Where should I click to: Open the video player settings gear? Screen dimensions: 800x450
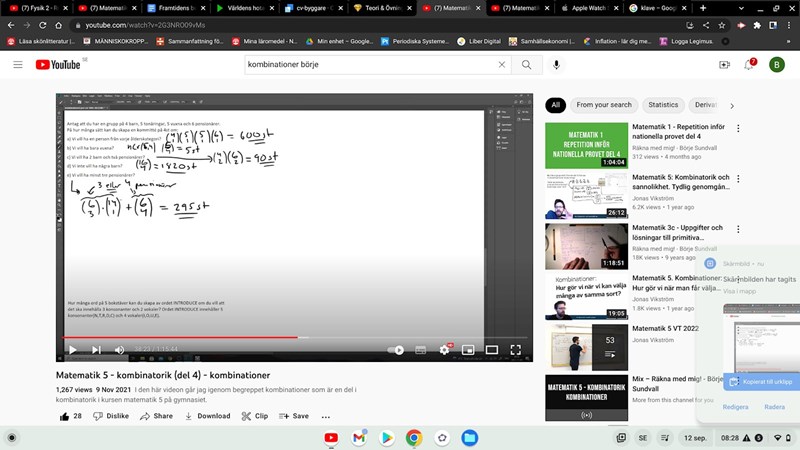pyautogui.click(x=444, y=350)
